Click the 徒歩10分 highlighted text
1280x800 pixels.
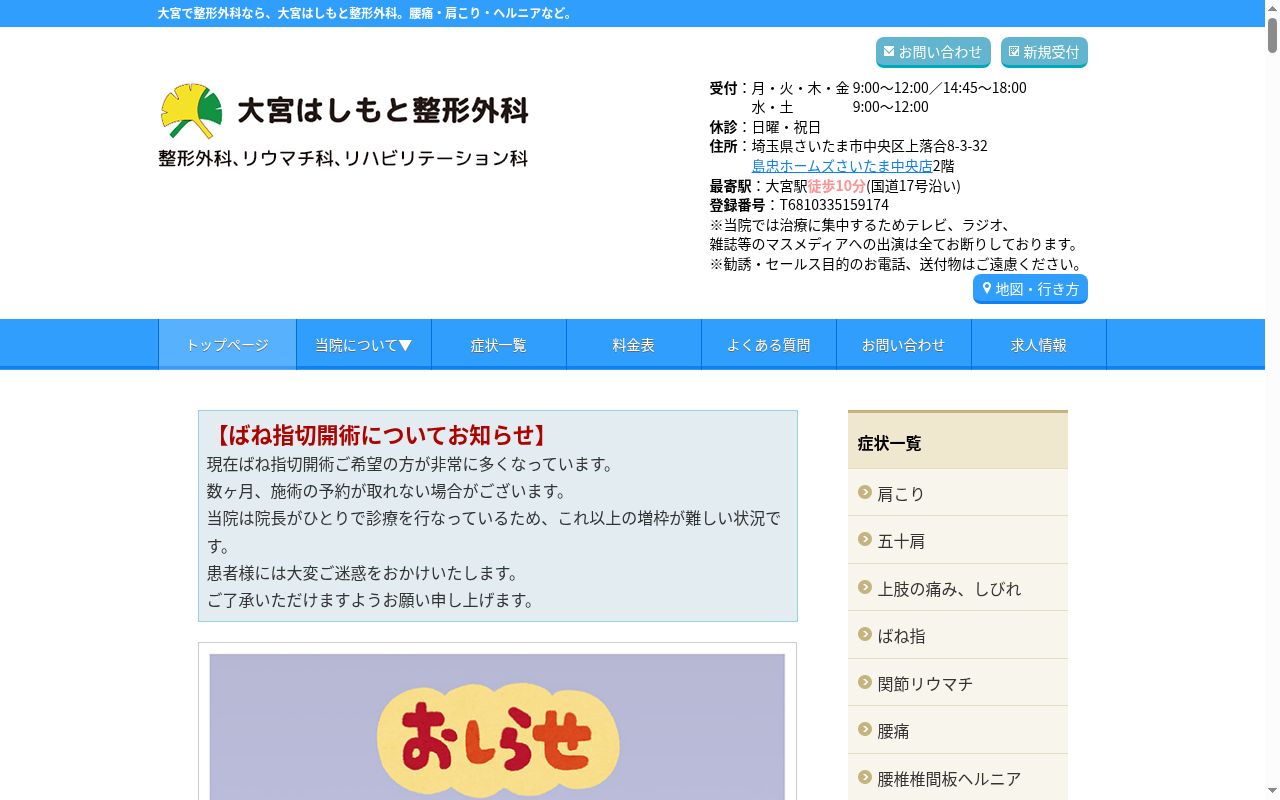point(836,186)
